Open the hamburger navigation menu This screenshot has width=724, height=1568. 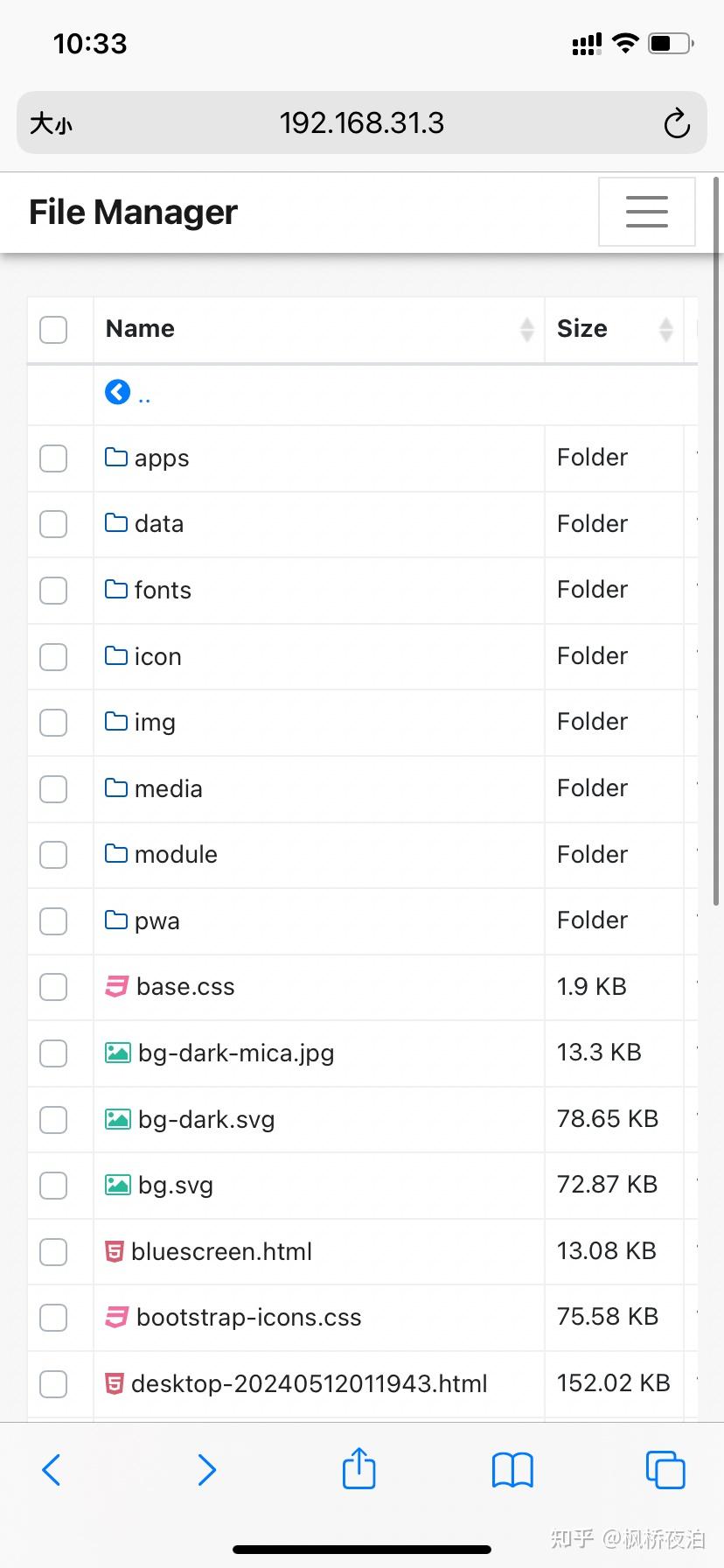click(646, 211)
